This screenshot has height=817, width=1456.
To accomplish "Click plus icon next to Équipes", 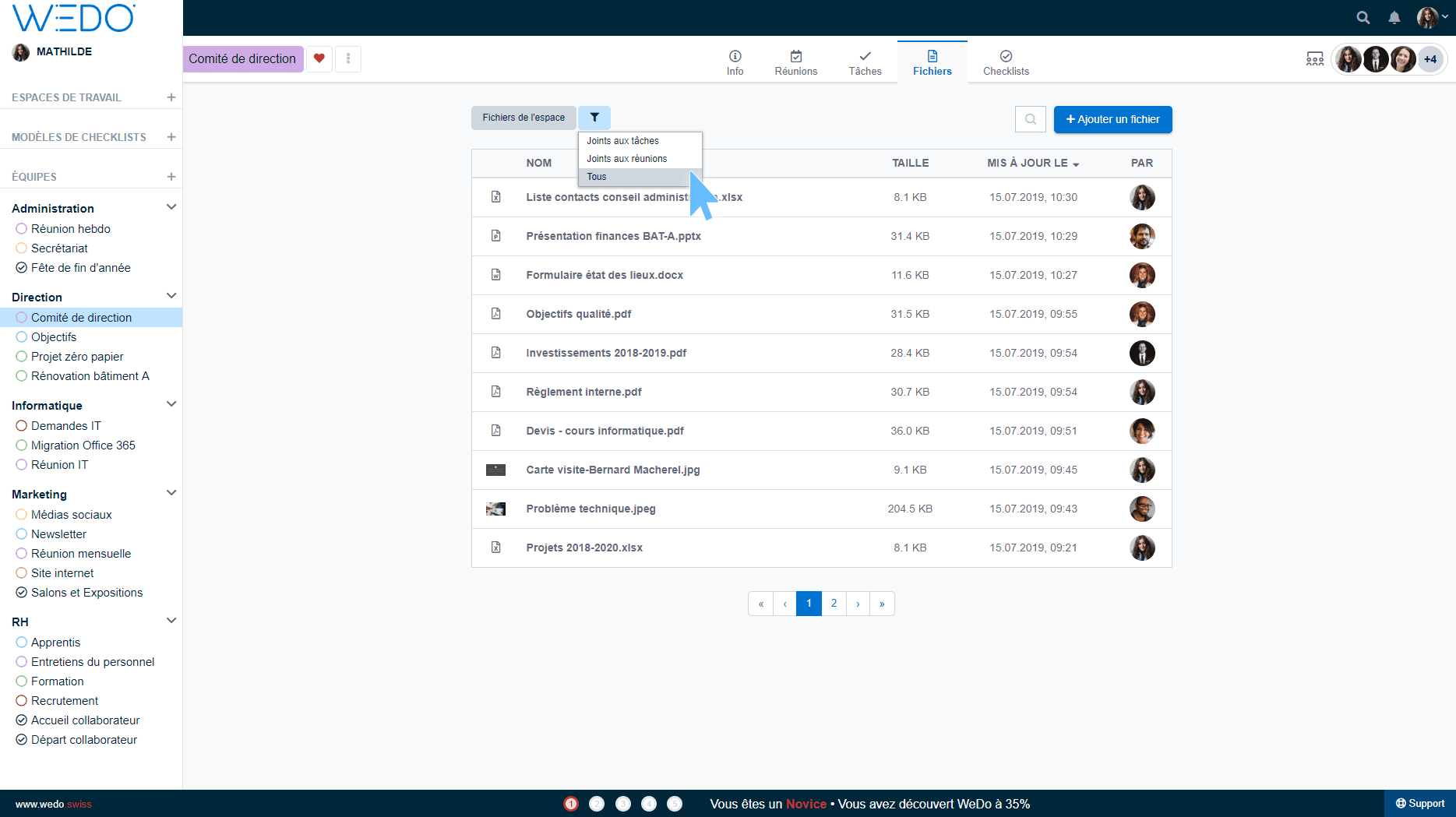I will tap(171, 177).
